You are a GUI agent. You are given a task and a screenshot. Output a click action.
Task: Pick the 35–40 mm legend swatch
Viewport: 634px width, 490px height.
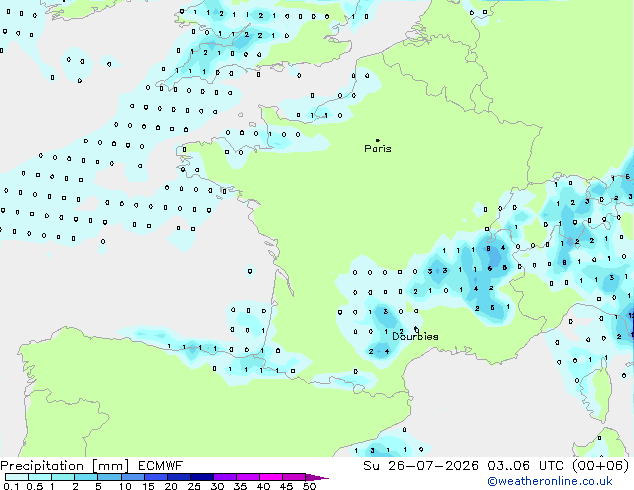(248, 477)
